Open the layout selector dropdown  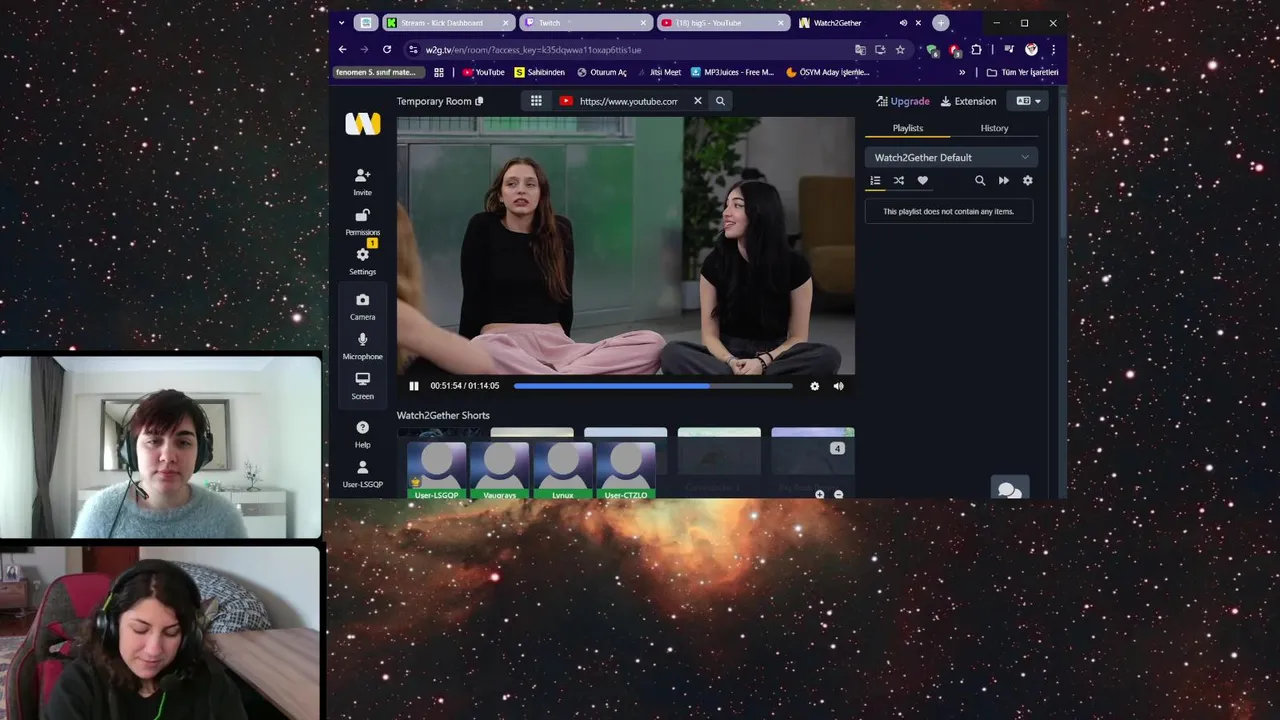point(1028,101)
